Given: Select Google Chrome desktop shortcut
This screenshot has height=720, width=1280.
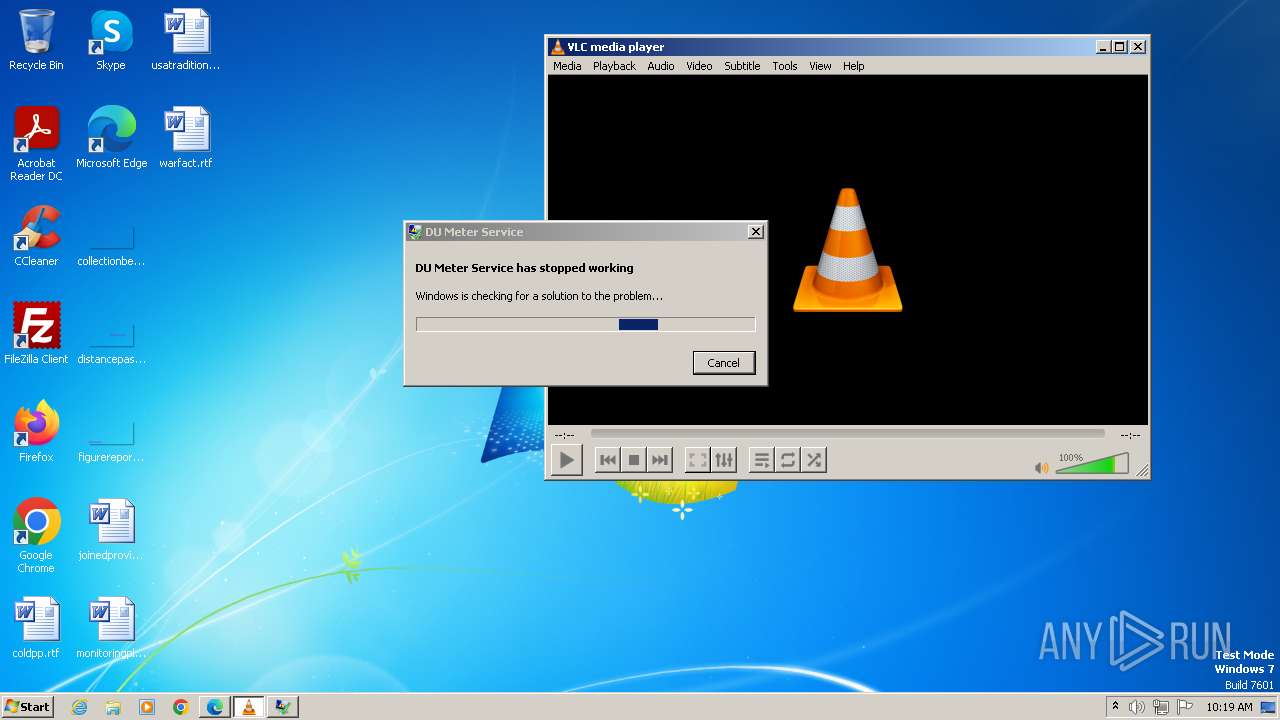Looking at the screenshot, I should click(36, 536).
